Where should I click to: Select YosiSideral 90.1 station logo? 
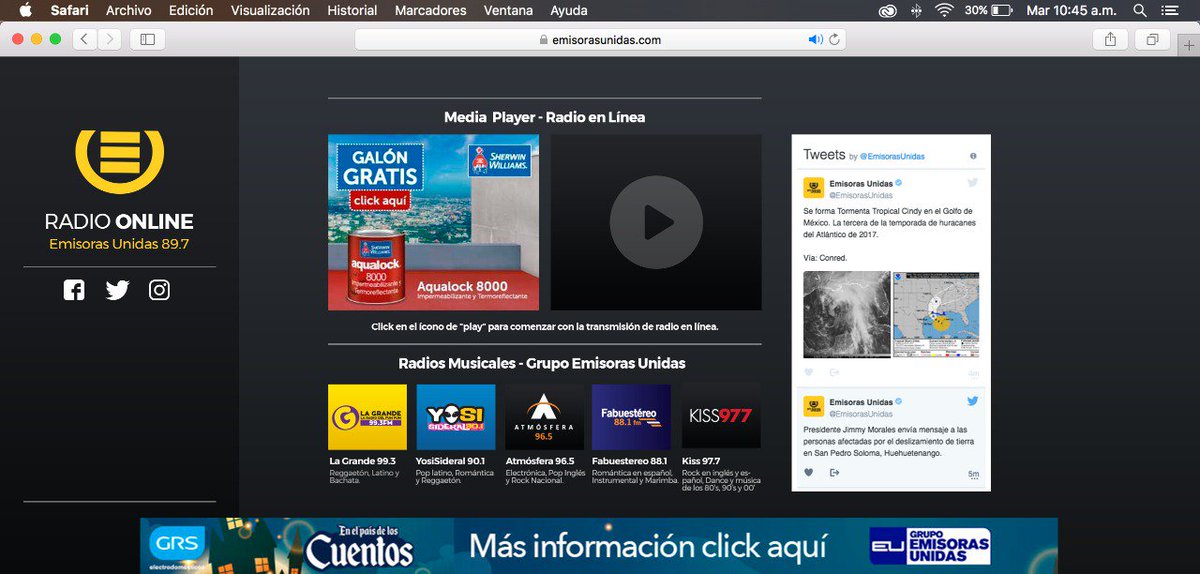(455, 417)
